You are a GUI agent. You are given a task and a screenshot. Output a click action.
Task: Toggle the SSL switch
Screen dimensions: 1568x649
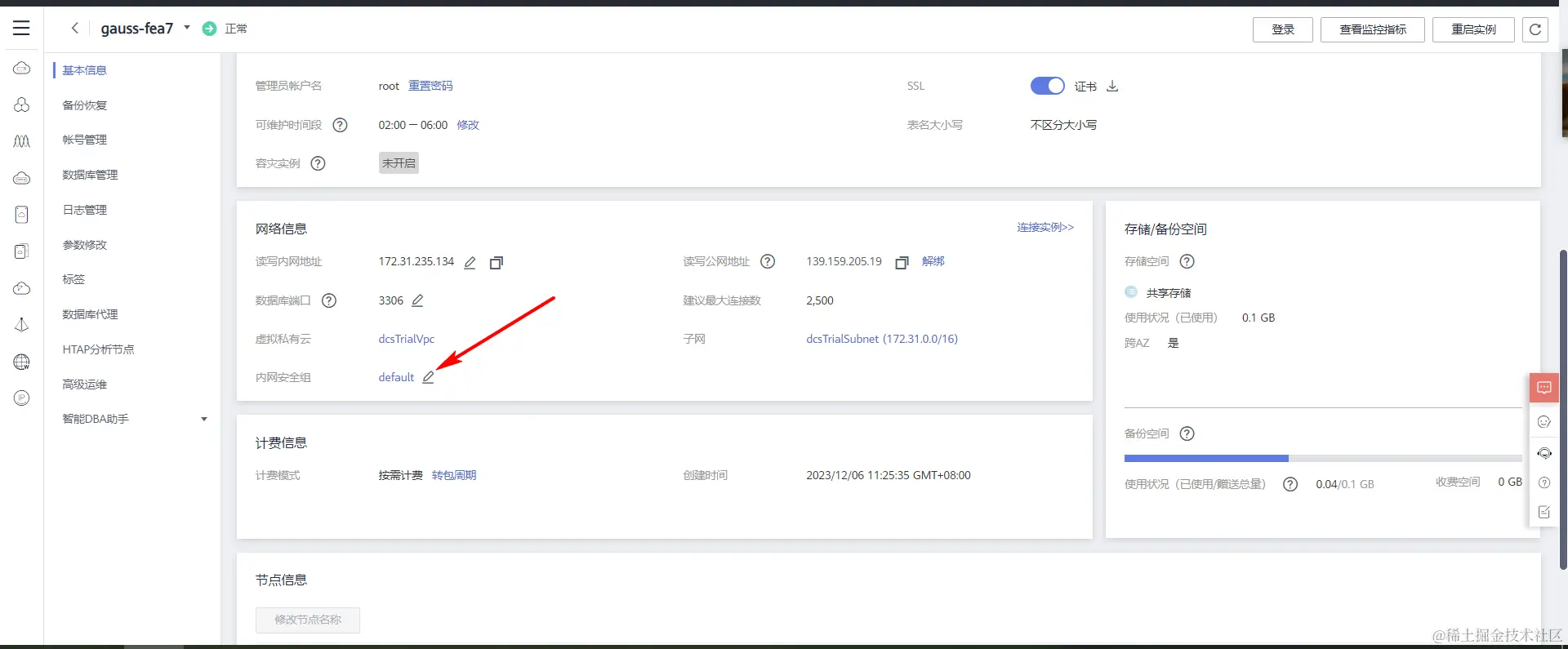[1047, 86]
